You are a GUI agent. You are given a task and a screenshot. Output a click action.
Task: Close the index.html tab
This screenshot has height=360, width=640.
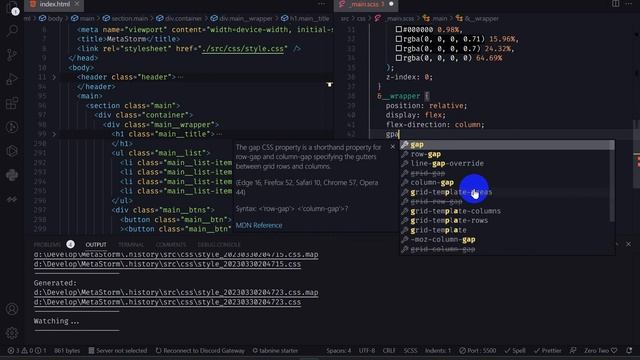pyautogui.click(x=77, y=4)
